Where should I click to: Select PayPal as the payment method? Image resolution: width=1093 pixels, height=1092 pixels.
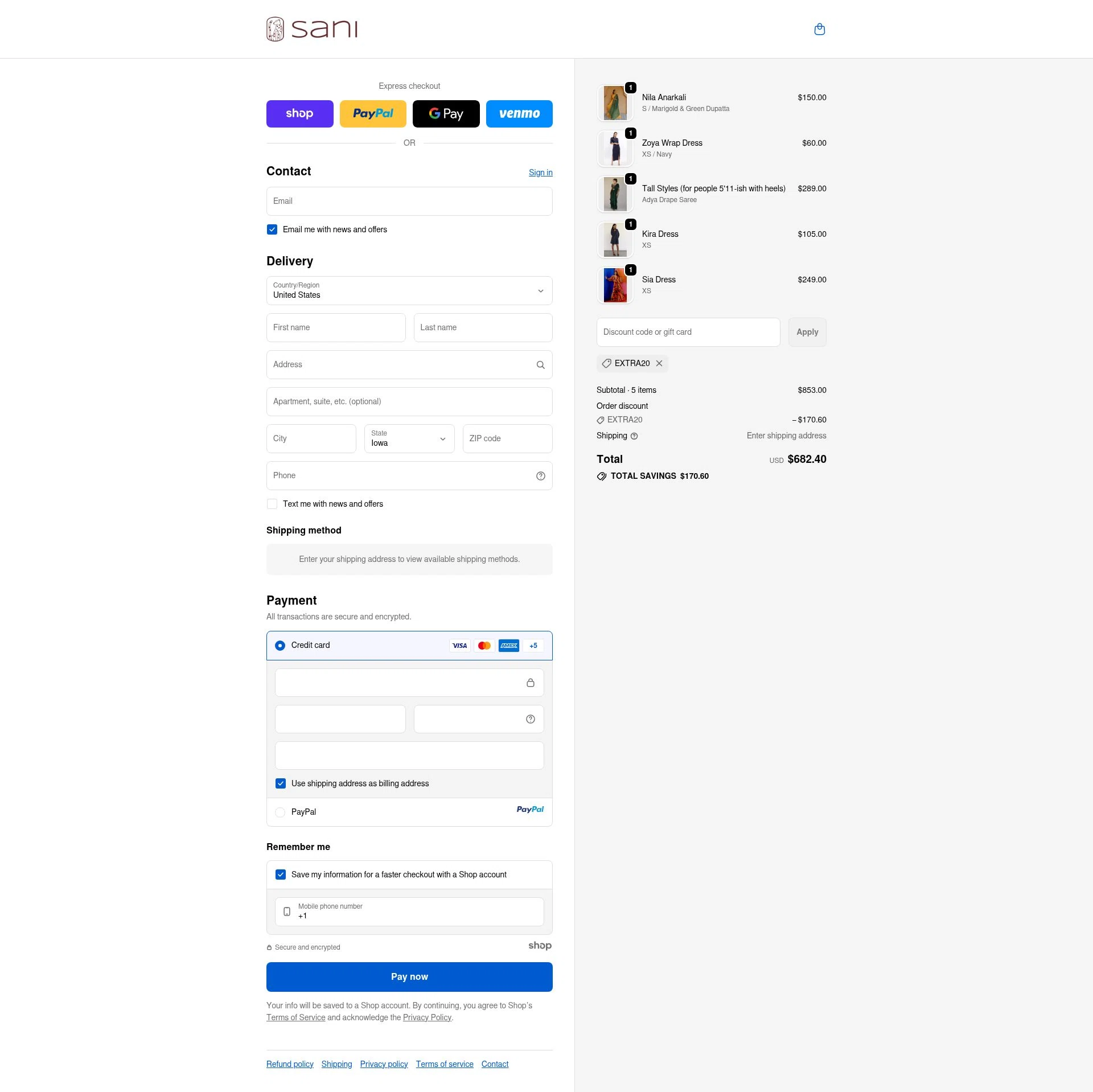280,812
